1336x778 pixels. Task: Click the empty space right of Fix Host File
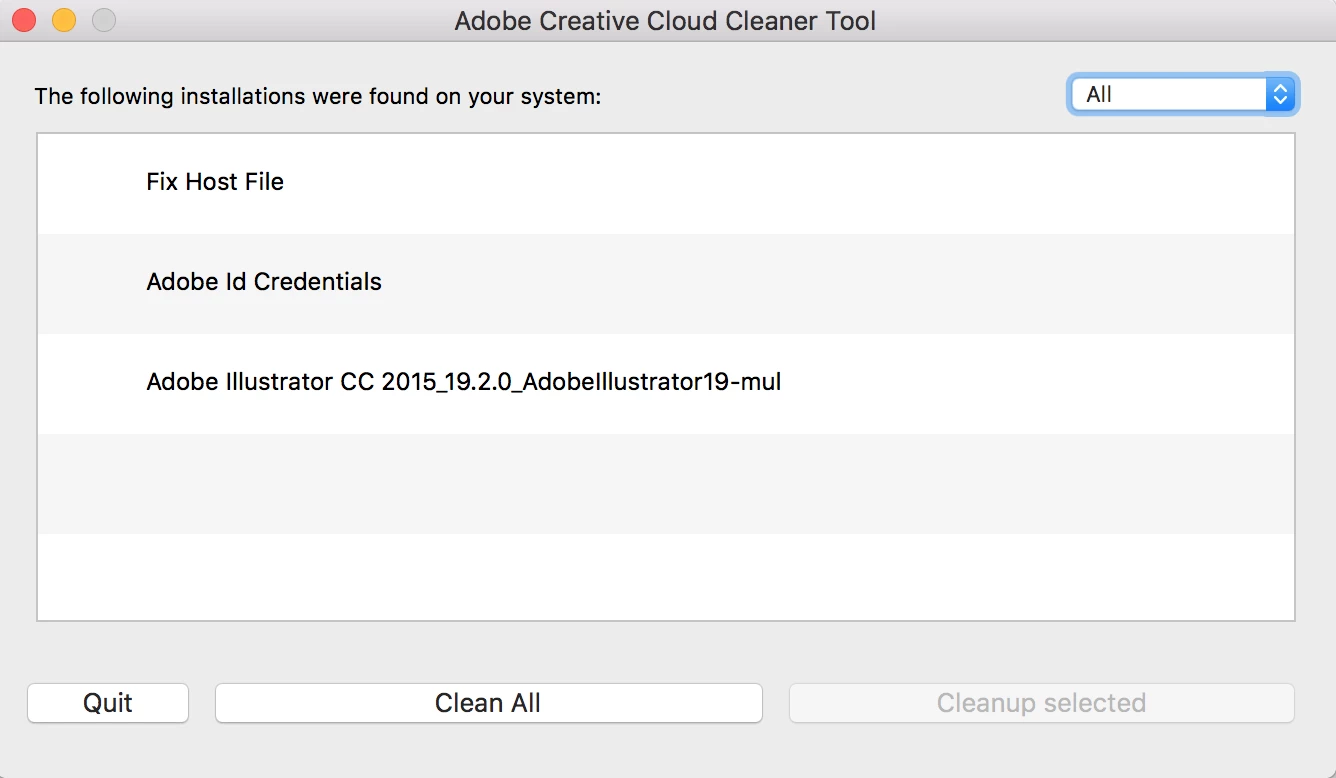click(x=800, y=183)
